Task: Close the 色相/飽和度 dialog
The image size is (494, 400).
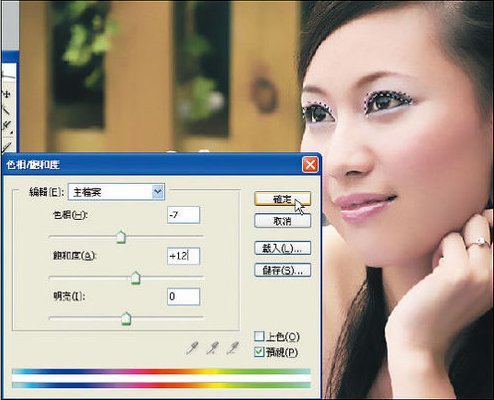Action: 310,165
